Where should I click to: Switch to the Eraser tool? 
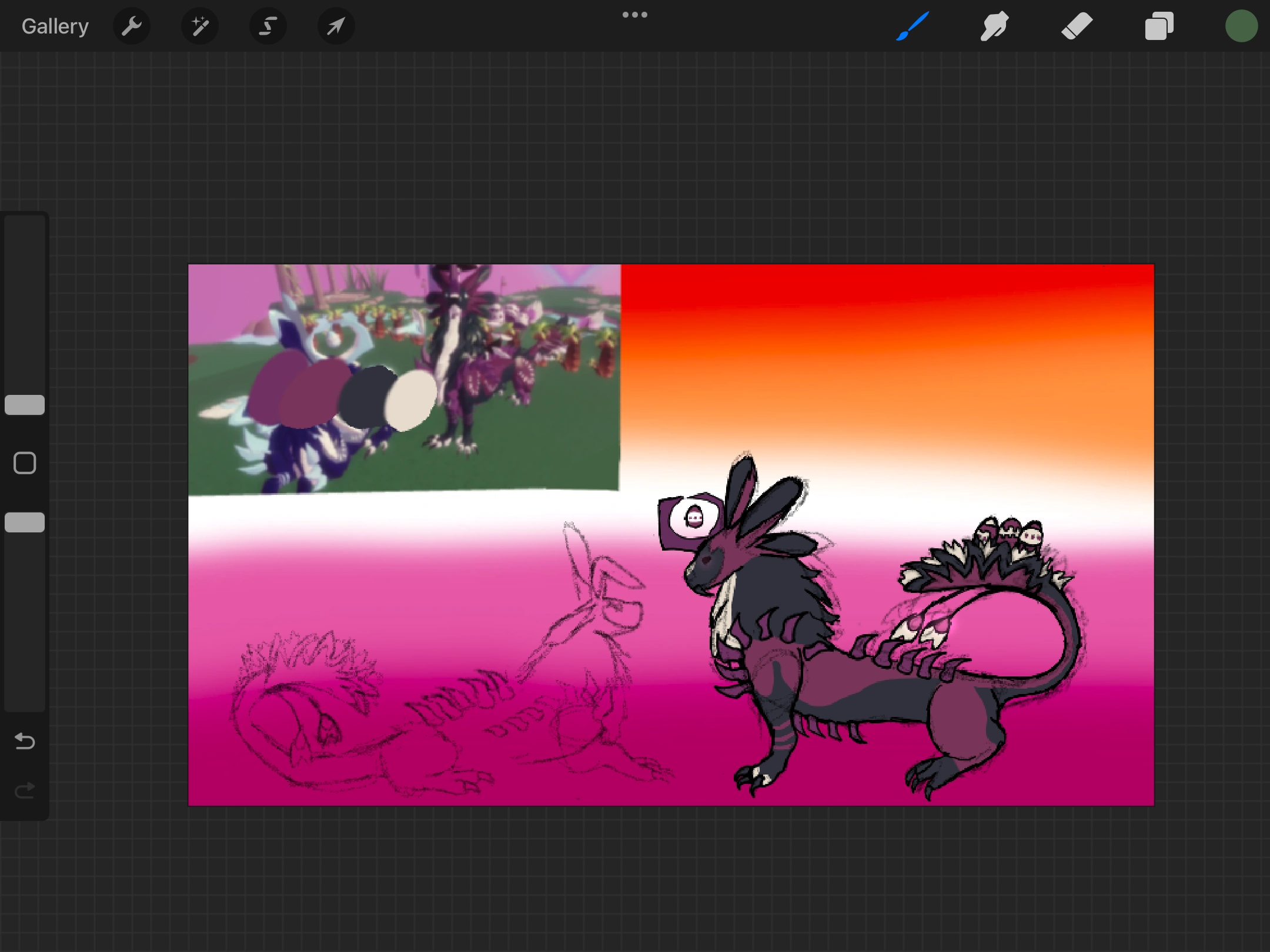[1077, 26]
